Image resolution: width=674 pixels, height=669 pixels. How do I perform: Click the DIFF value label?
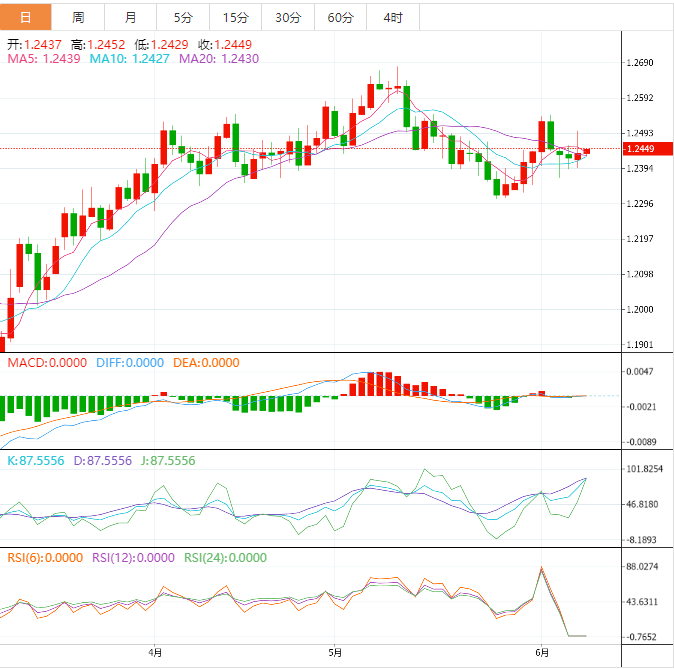click(128, 363)
